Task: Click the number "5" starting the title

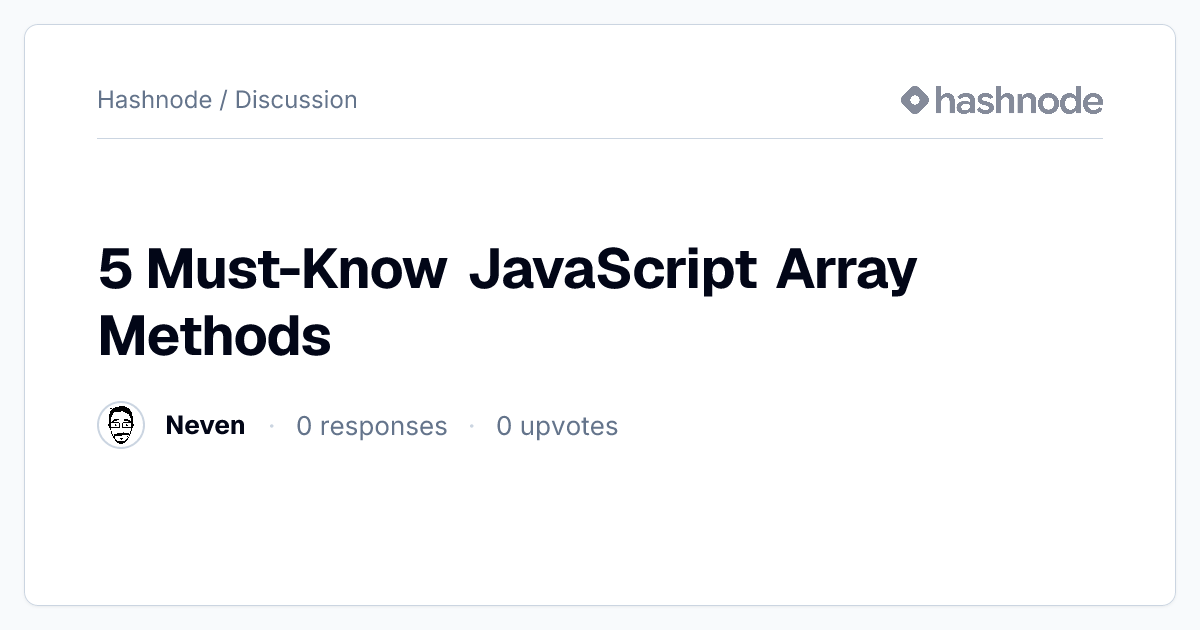Action: (116, 270)
